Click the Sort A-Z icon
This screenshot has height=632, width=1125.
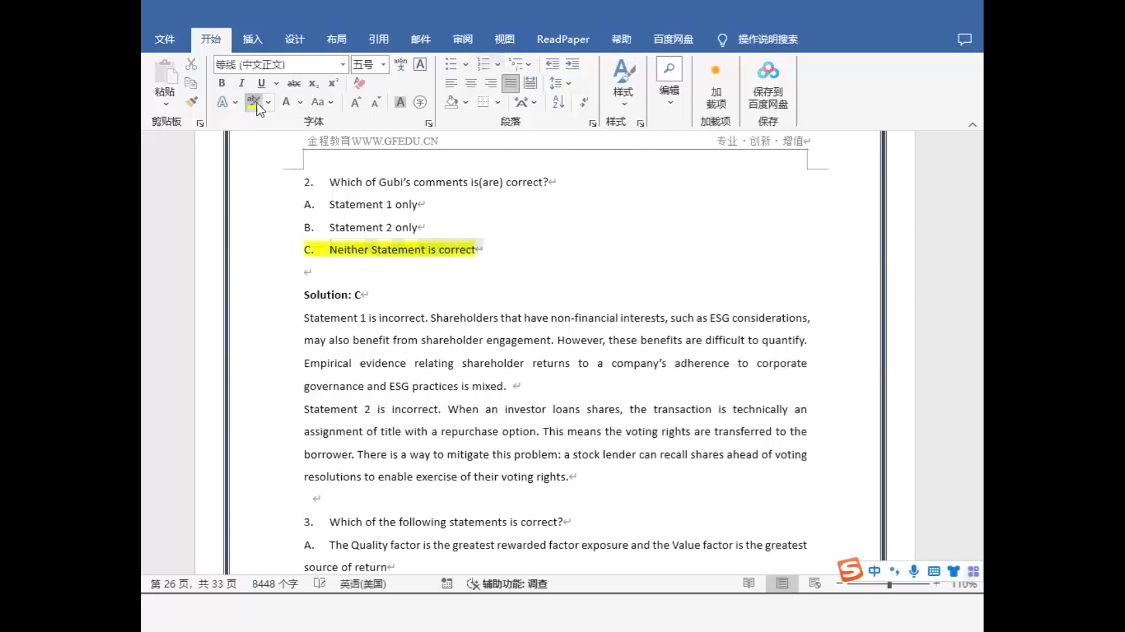point(558,102)
